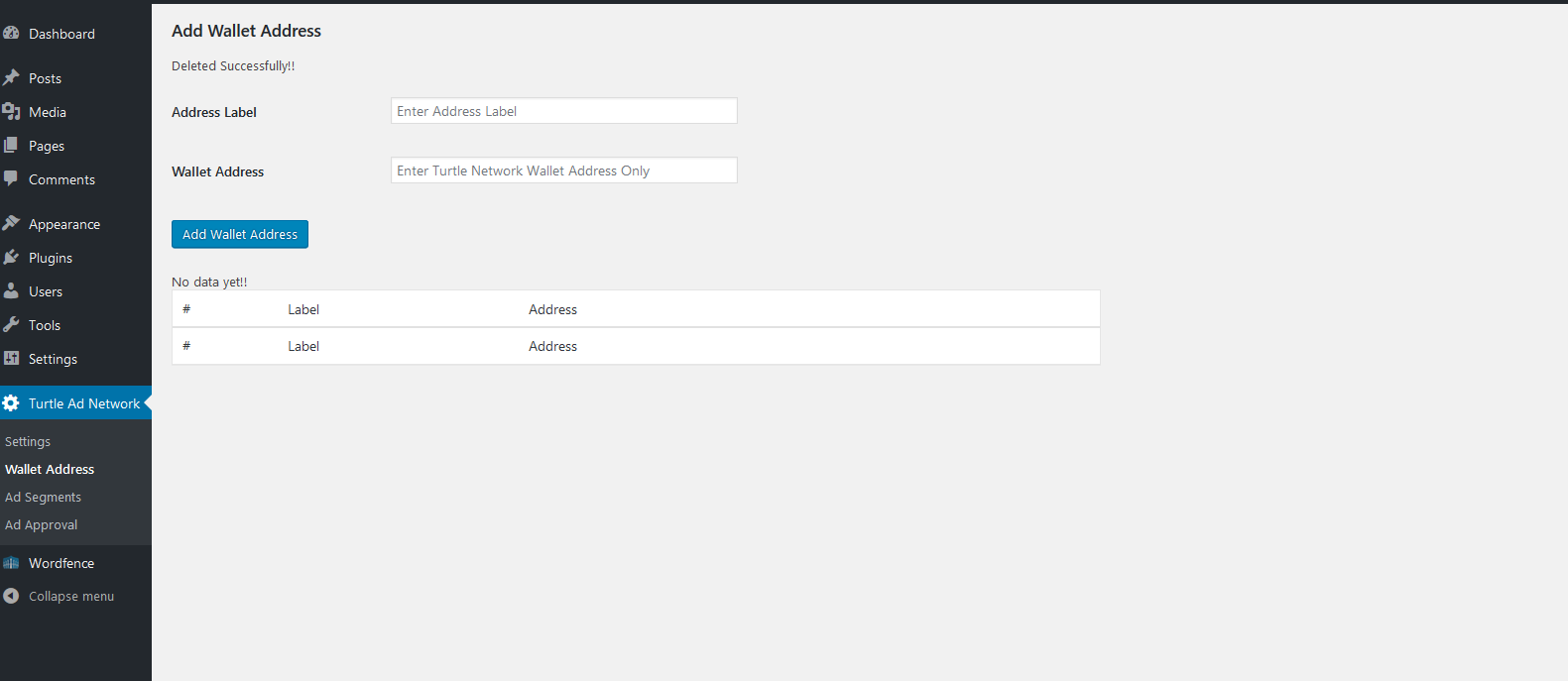The width and height of the screenshot is (1568, 681).
Task: Click the '#' table header cell
Action: tap(186, 309)
